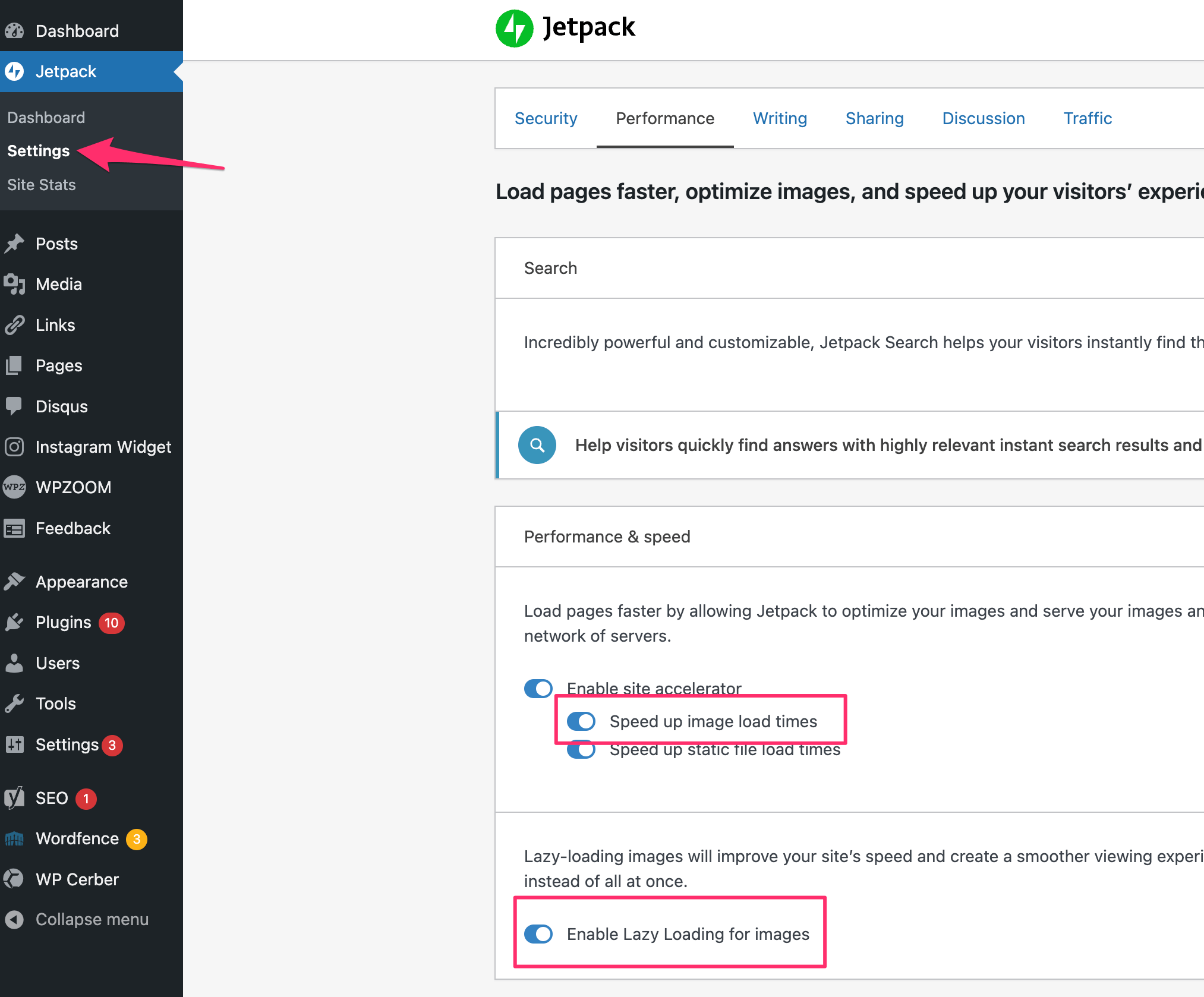
Task: Click Collapse menu text
Action: tap(92, 919)
